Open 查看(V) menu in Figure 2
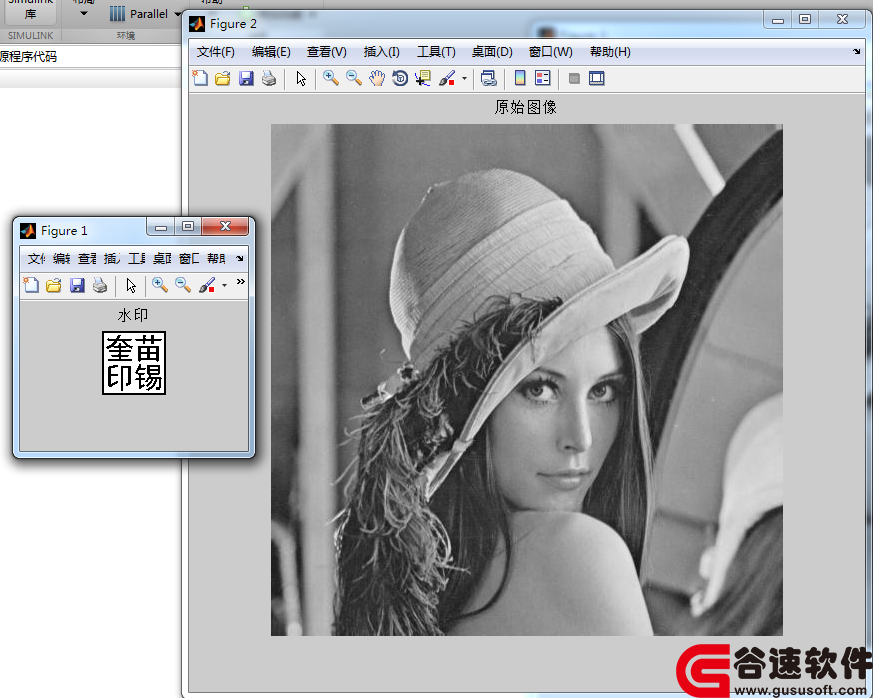Viewport: 873px width, 698px height. (x=327, y=52)
